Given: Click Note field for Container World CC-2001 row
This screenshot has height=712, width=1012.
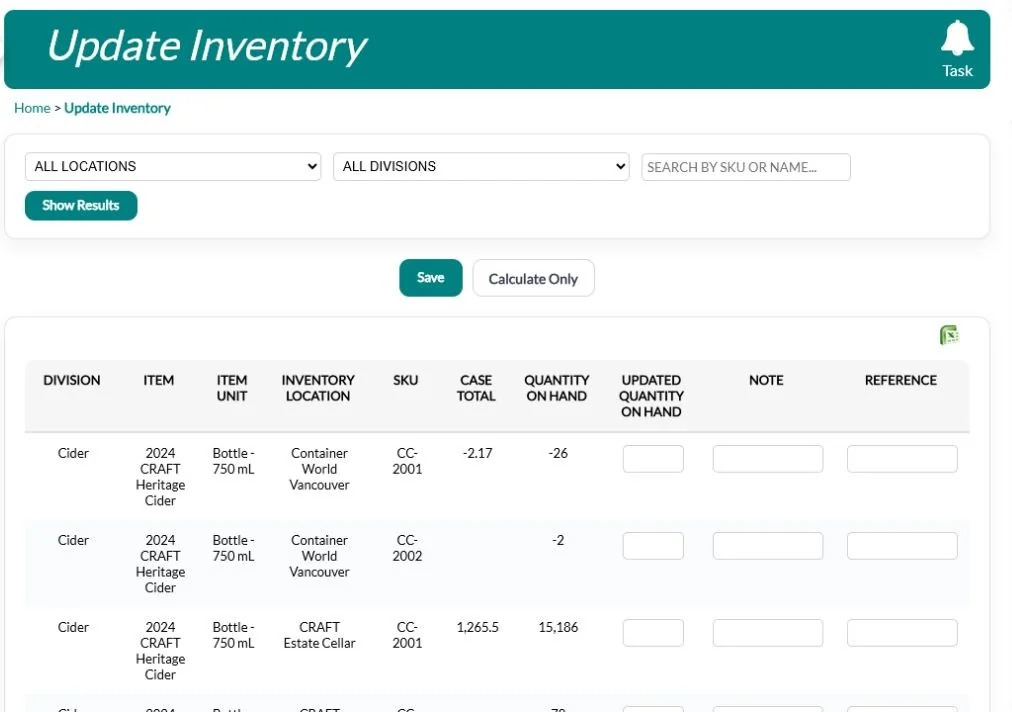Looking at the screenshot, I should [x=767, y=459].
